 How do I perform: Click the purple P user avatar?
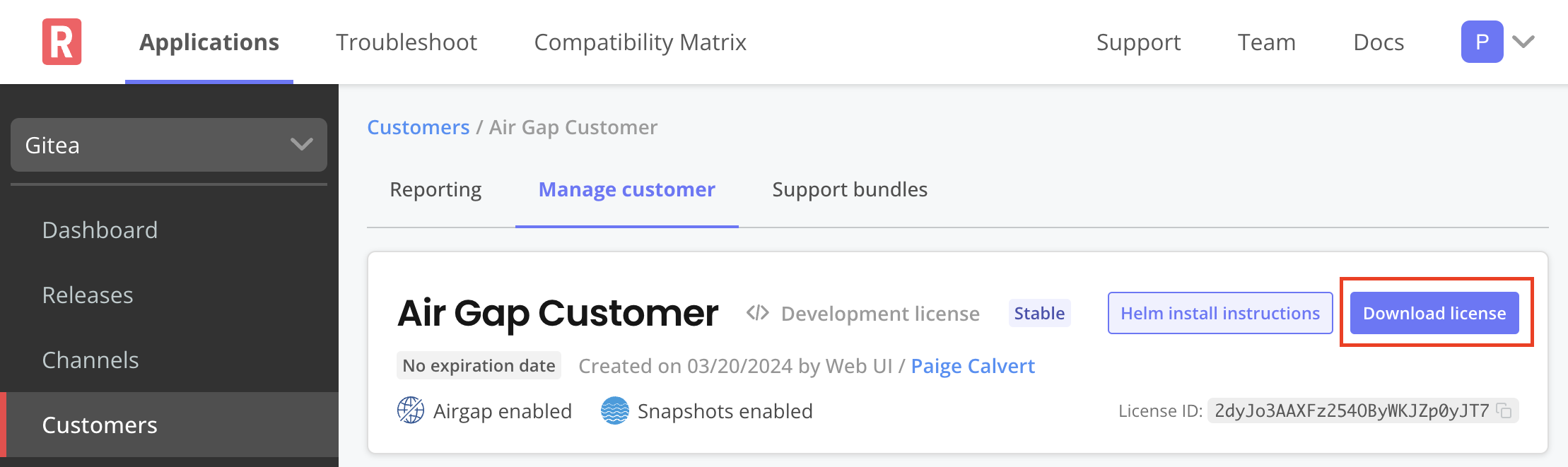click(x=1482, y=42)
